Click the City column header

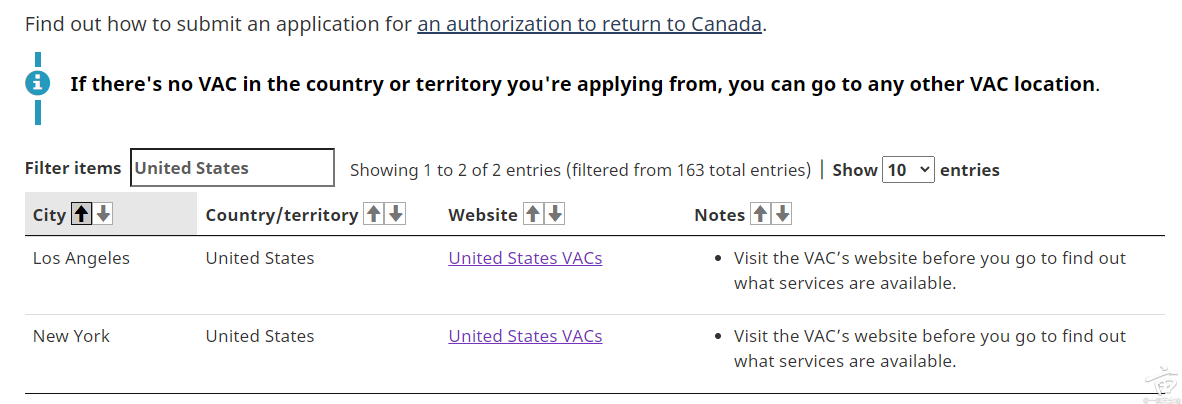tap(49, 215)
